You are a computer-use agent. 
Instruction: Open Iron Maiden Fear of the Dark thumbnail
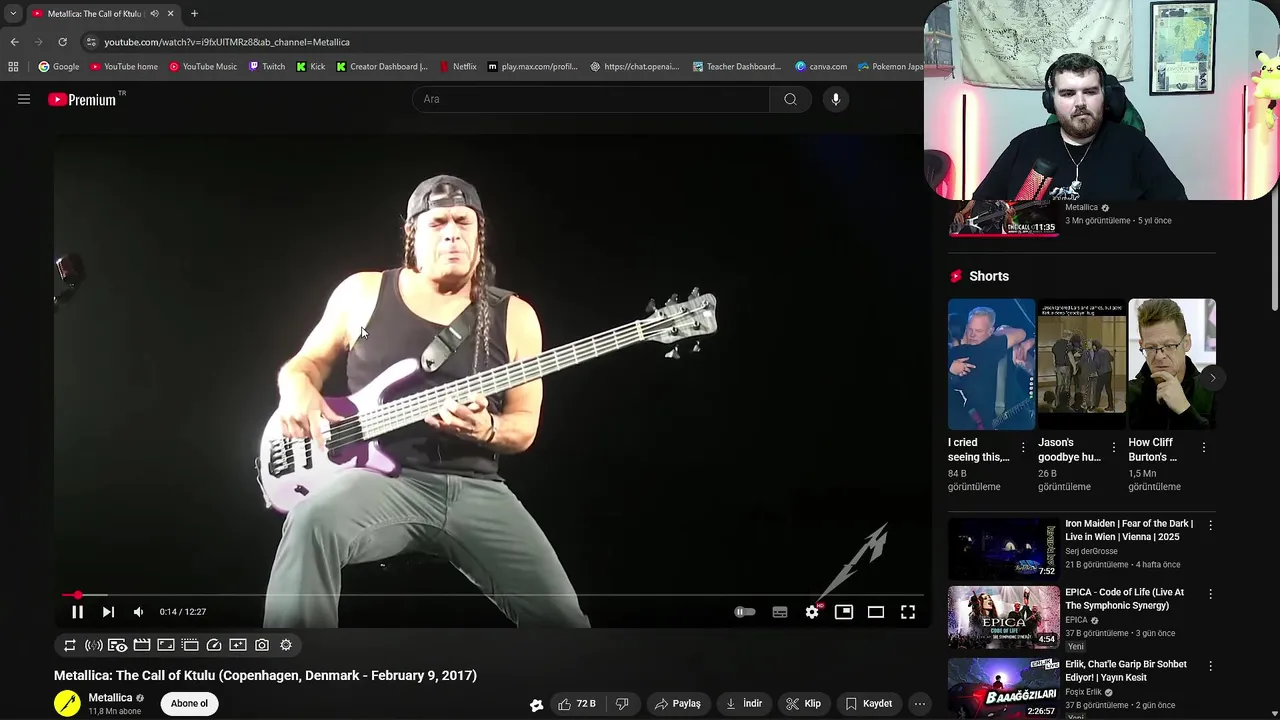(x=1003, y=548)
